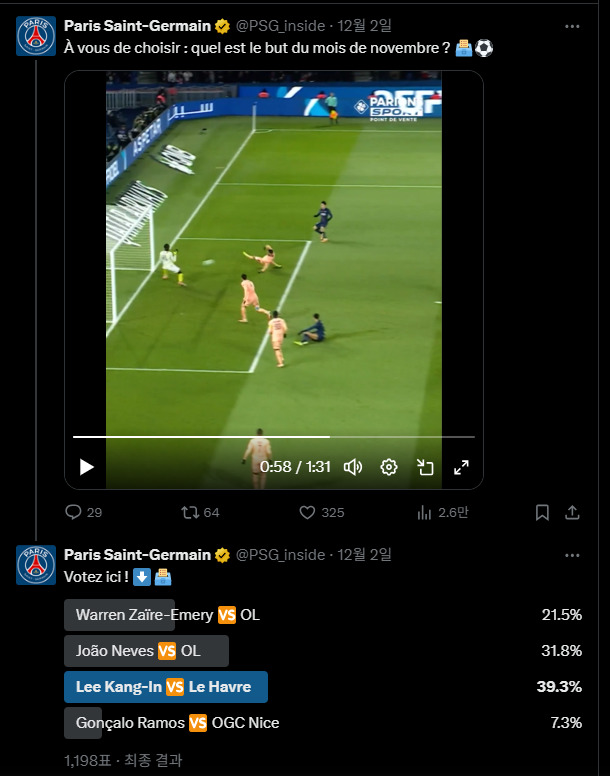The height and width of the screenshot is (776, 610).
Task: Open the more options menu of the Votez ici tweet
Action: tap(572, 555)
